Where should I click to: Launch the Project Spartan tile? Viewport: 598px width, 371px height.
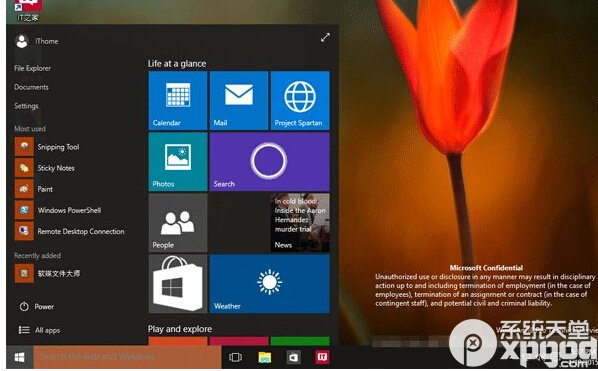(300, 100)
